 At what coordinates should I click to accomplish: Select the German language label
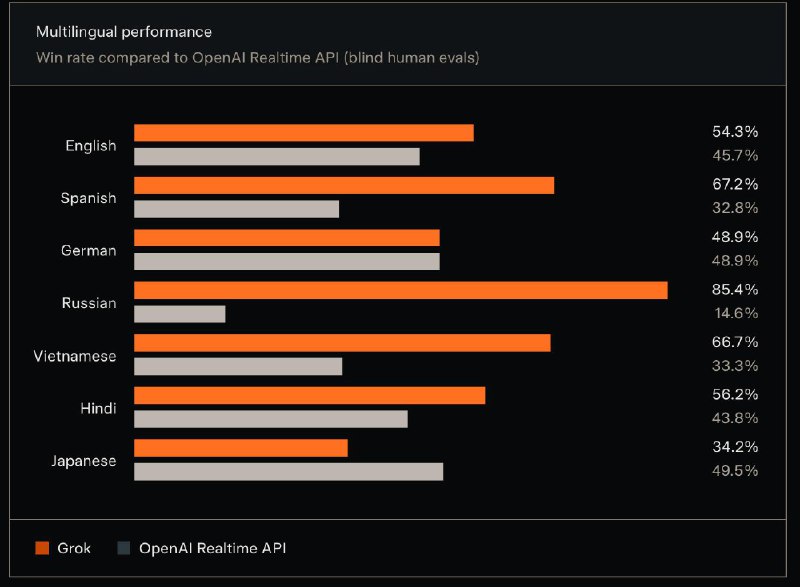[89, 251]
